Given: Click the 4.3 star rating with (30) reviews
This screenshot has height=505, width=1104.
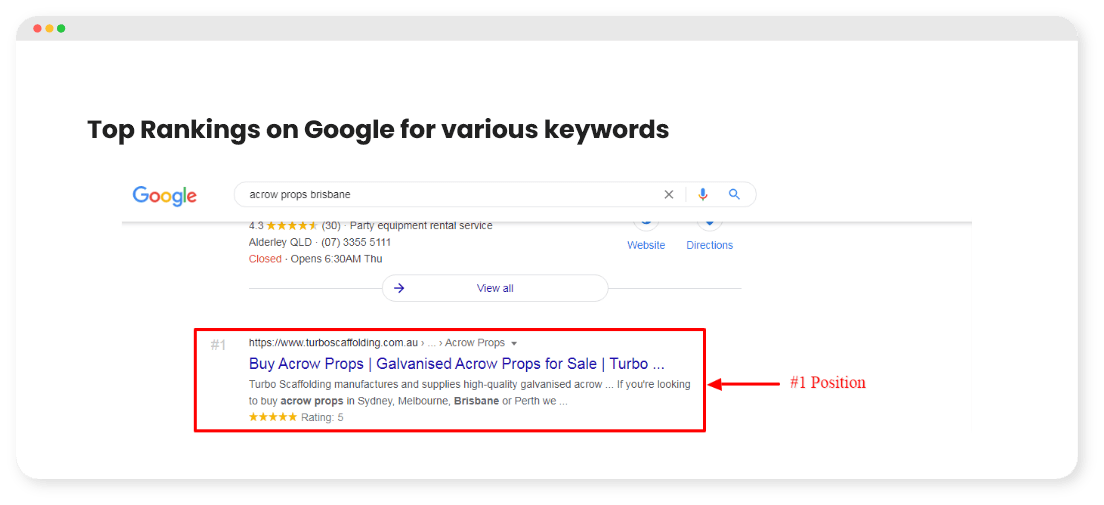Looking at the screenshot, I should coord(294,225).
